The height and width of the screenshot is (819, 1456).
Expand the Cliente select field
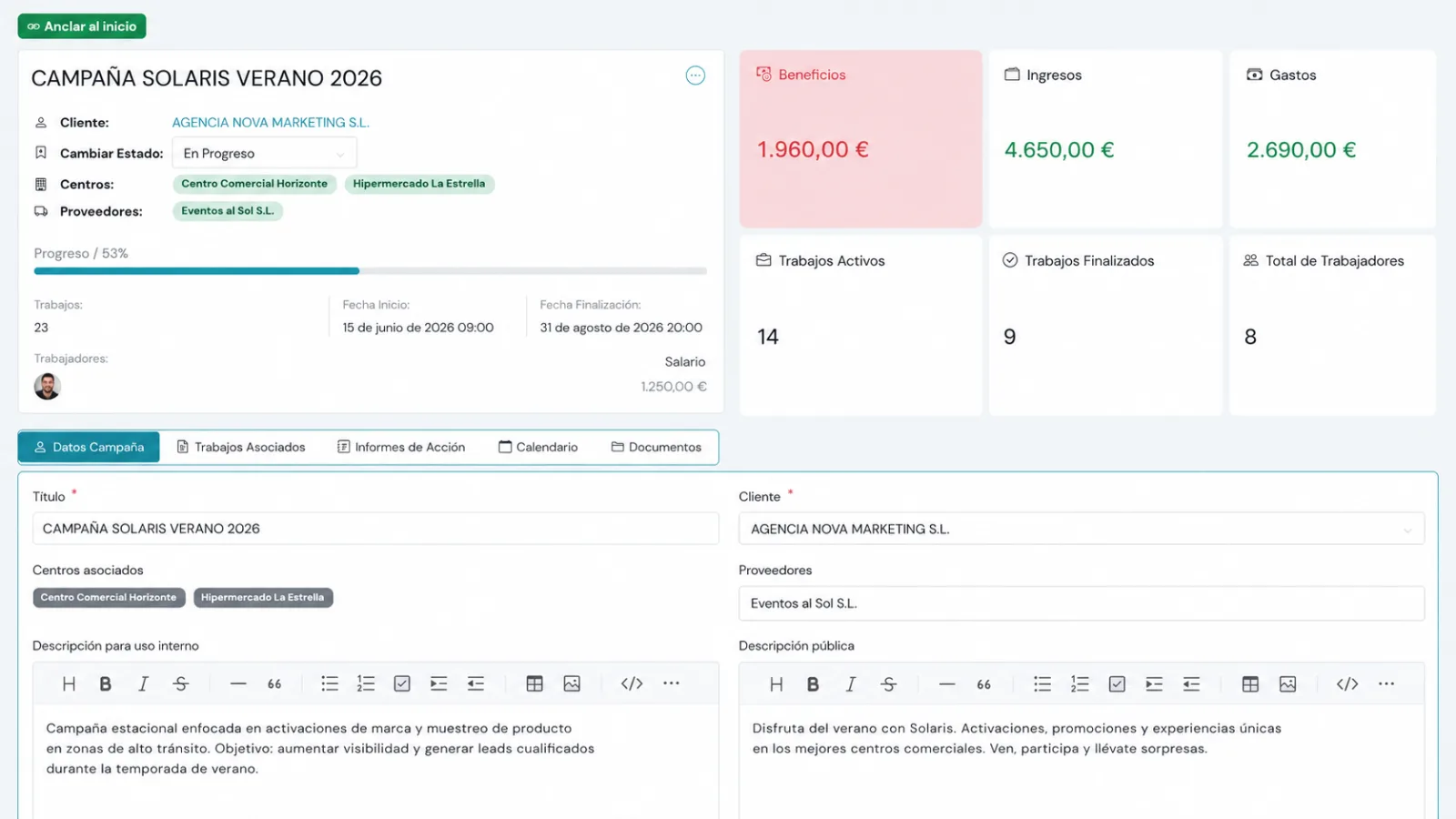pos(1081,529)
